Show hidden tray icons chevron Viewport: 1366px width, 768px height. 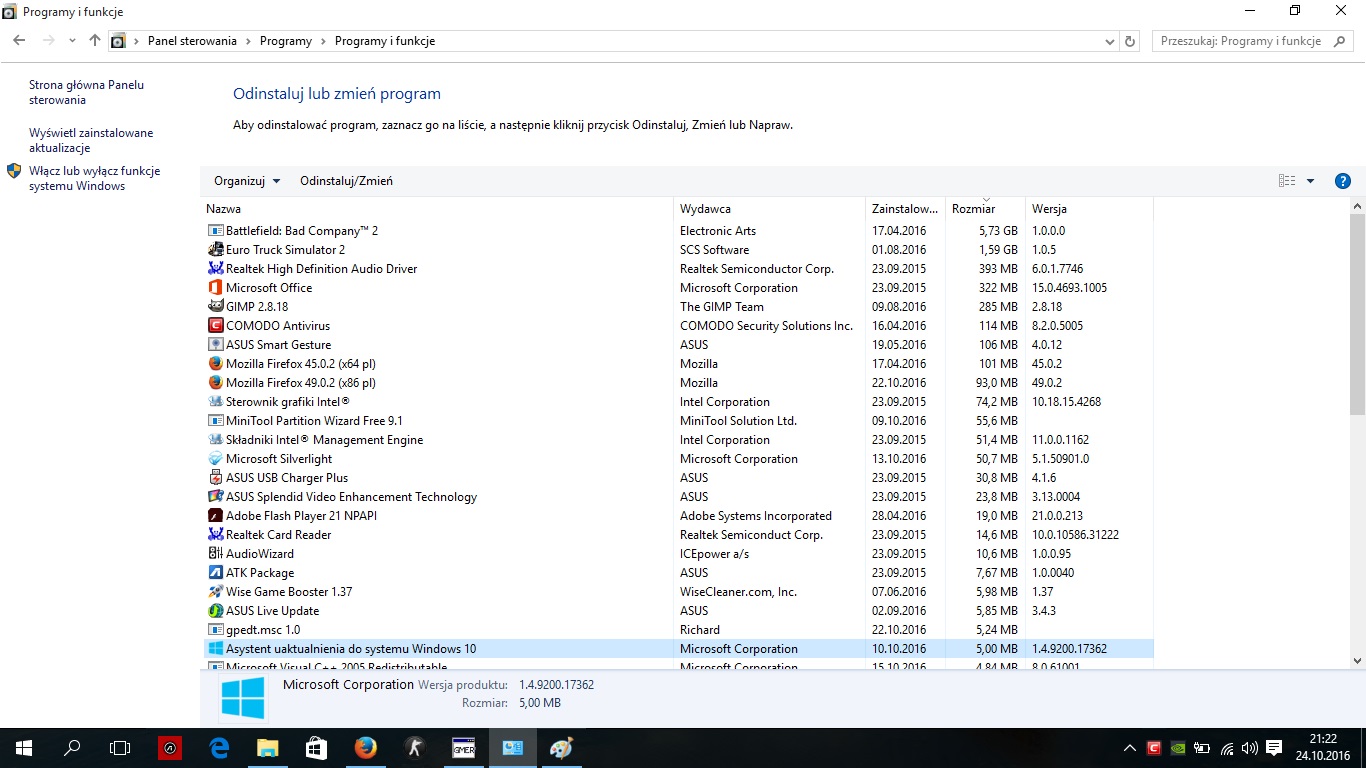[x=1130, y=747]
